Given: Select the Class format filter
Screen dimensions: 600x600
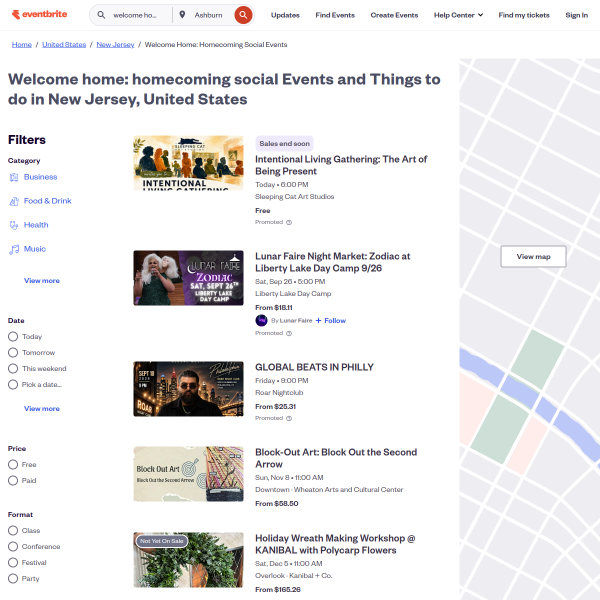Looking at the screenshot, I should click(x=13, y=530).
